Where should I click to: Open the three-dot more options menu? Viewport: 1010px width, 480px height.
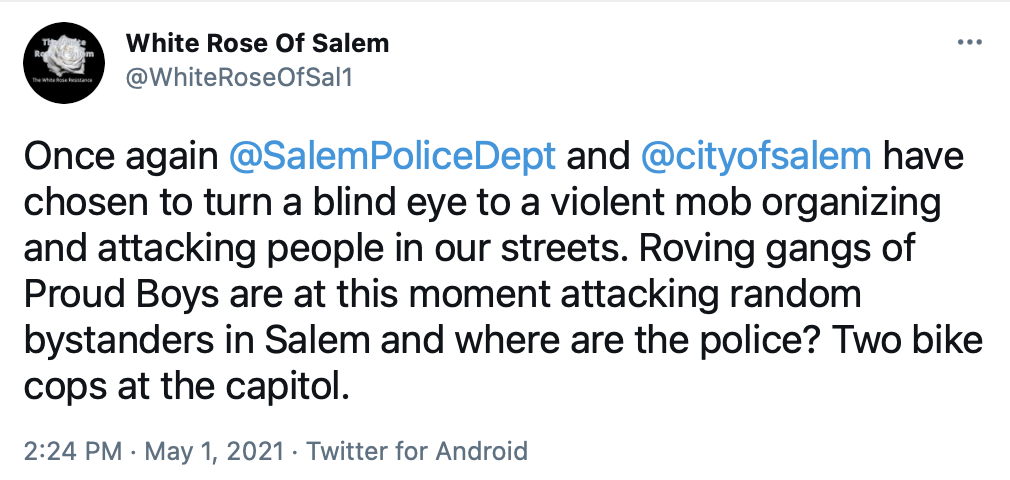[x=970, y=44]
